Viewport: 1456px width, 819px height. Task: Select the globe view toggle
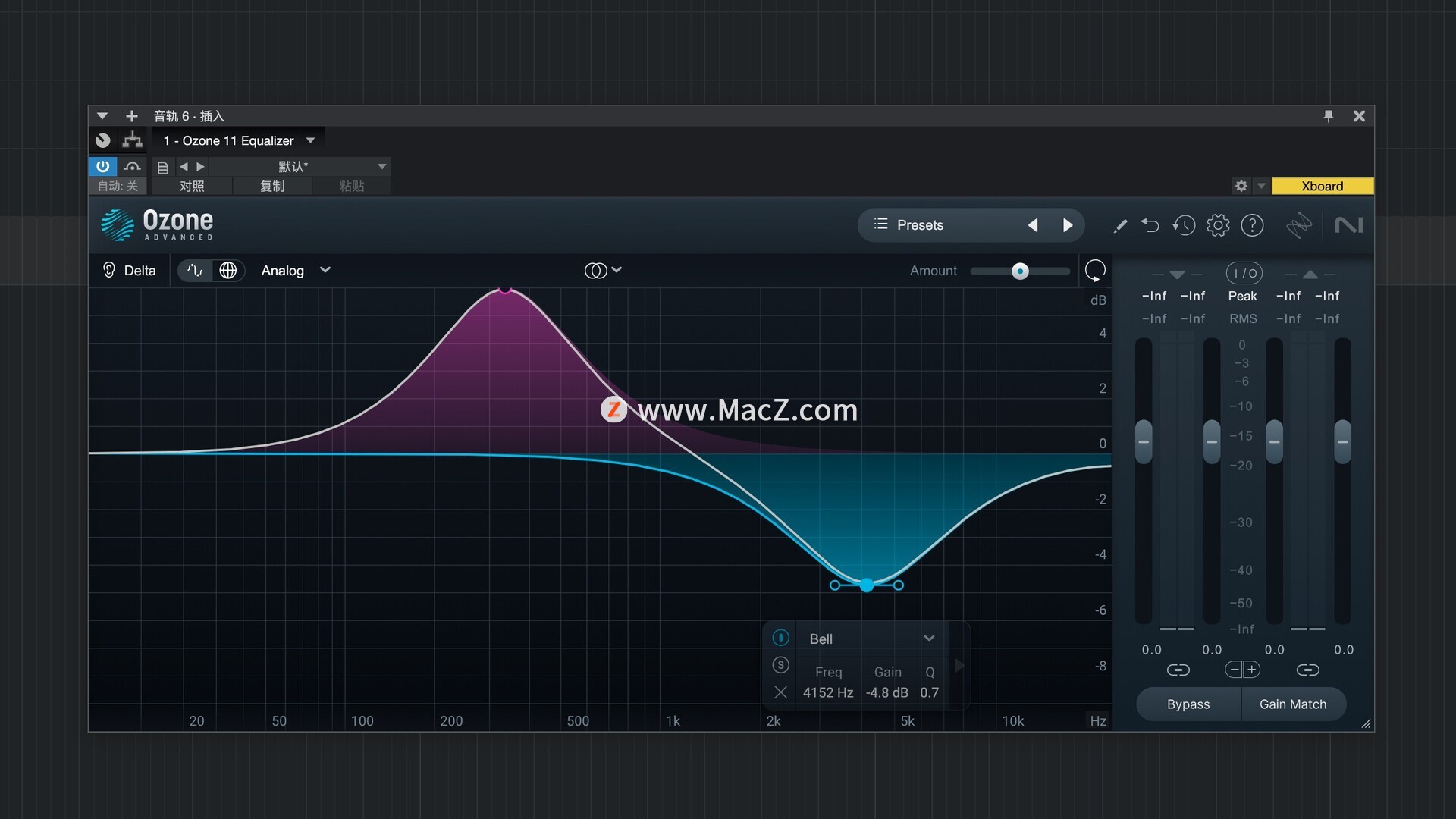(x=227, y=271)
